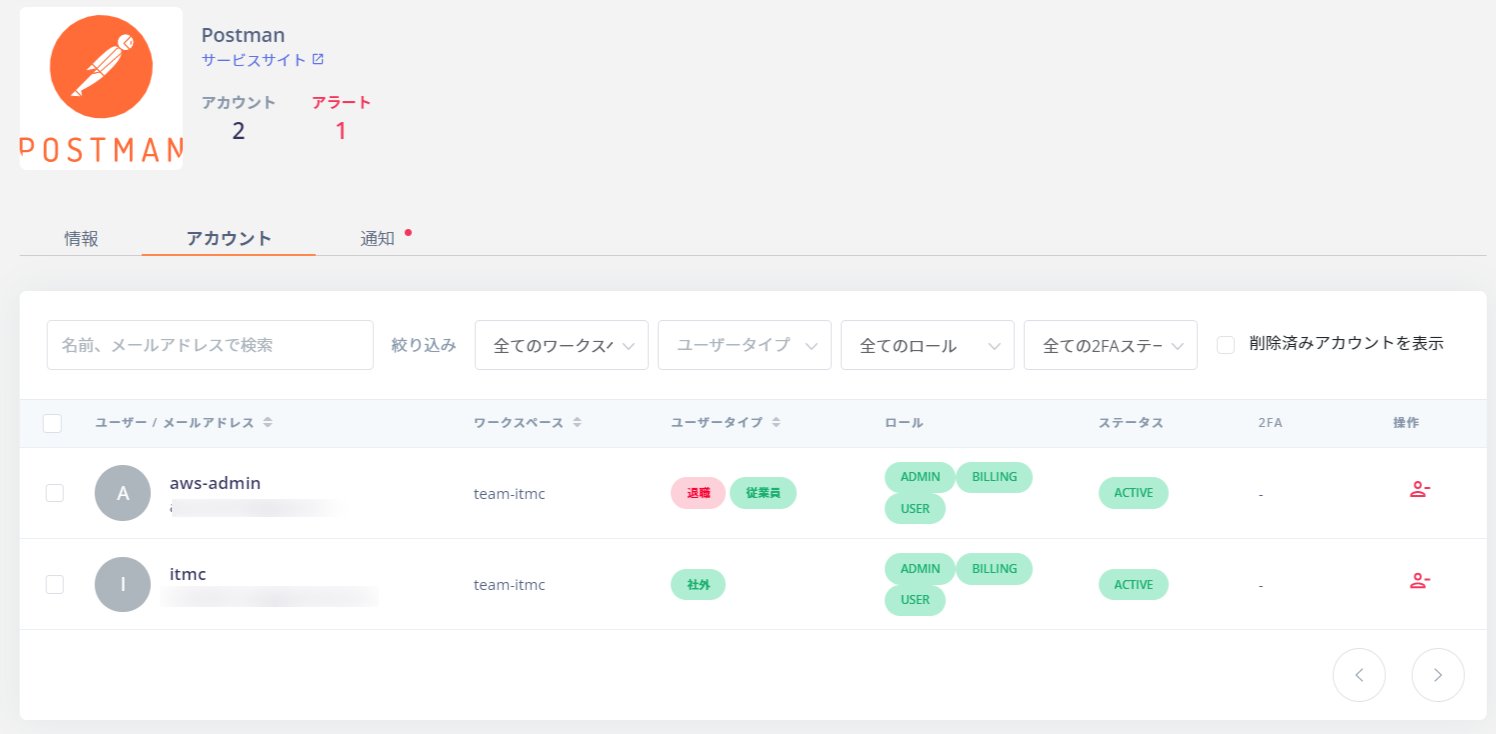Focus the name or email search field
Viewport: 1496px width, 734px height.
coord(210,345)
